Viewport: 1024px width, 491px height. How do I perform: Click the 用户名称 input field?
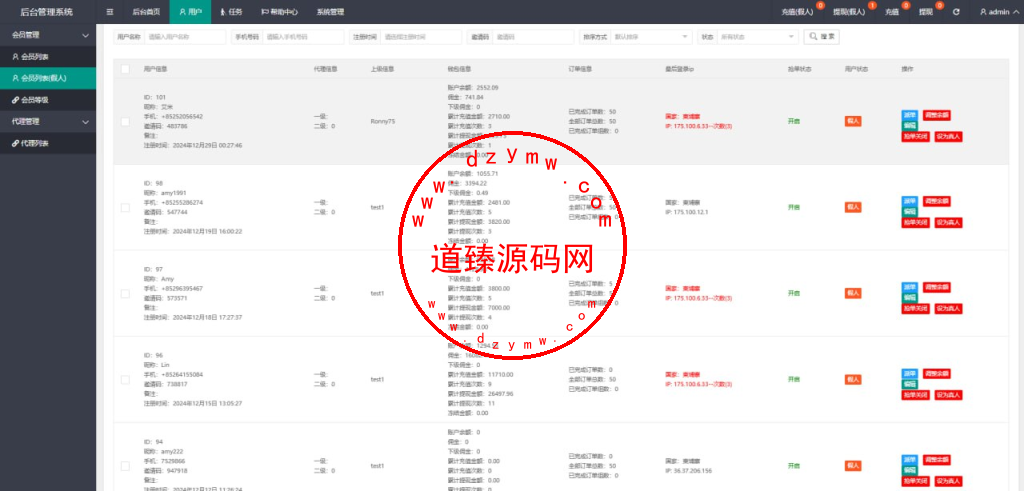[x=185, y=37]
